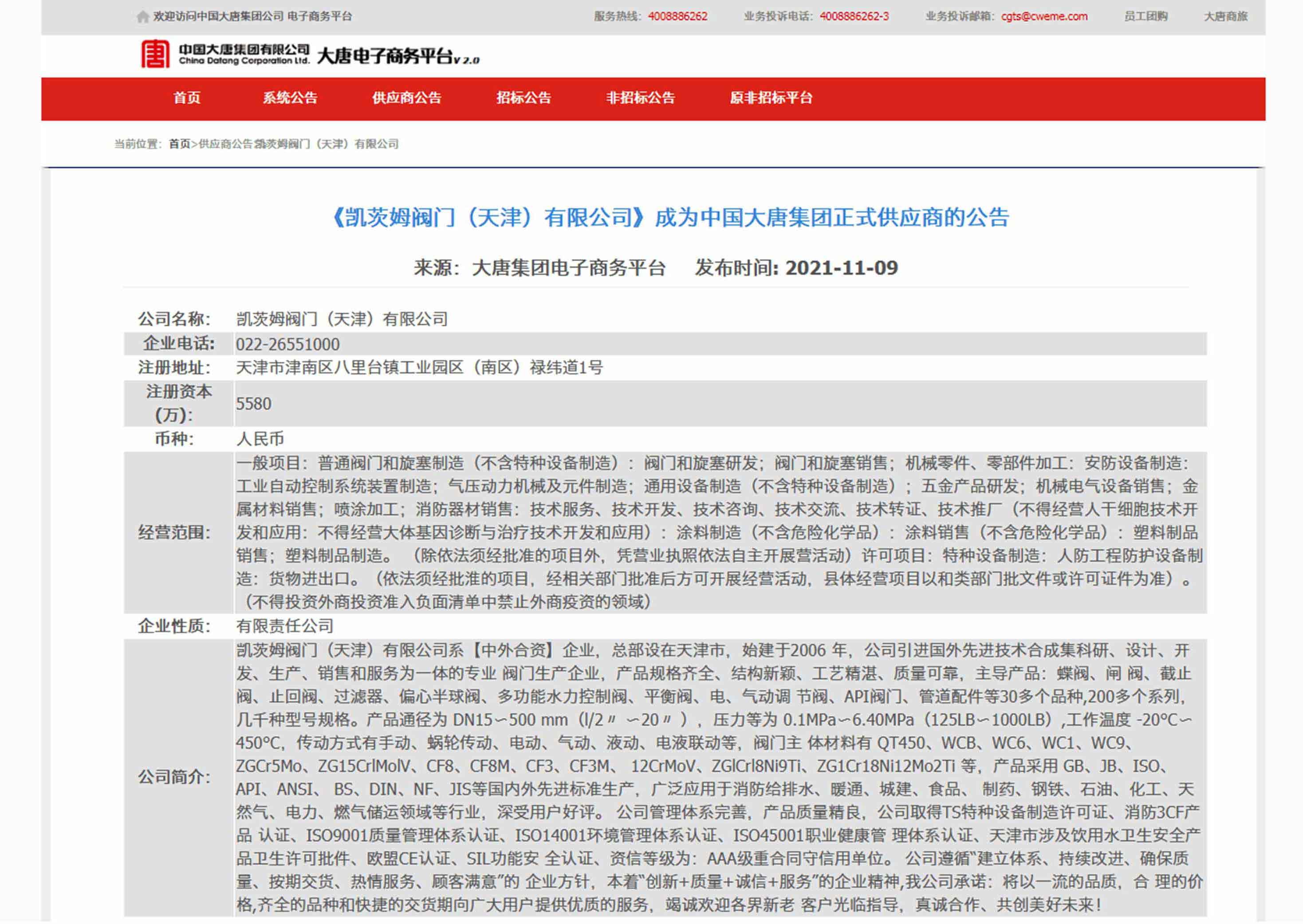Click the 企业性质 row label
The image size is (1303, 924).
pos(174,626)
